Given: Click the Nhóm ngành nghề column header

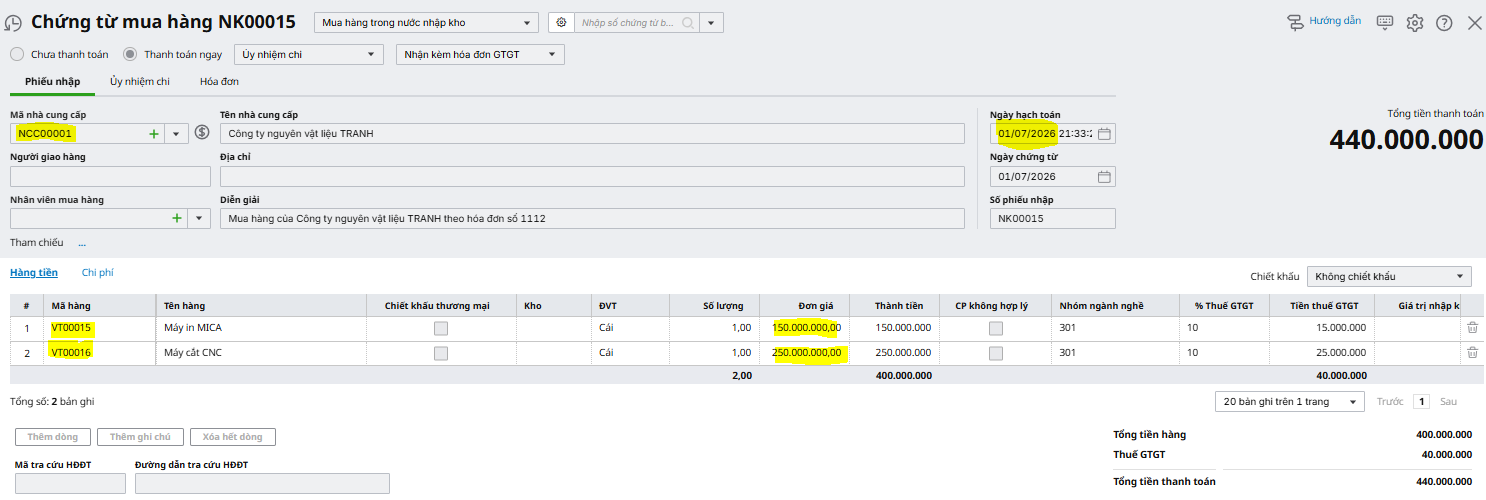Looking at the screenshot, I should [1115, 305].
